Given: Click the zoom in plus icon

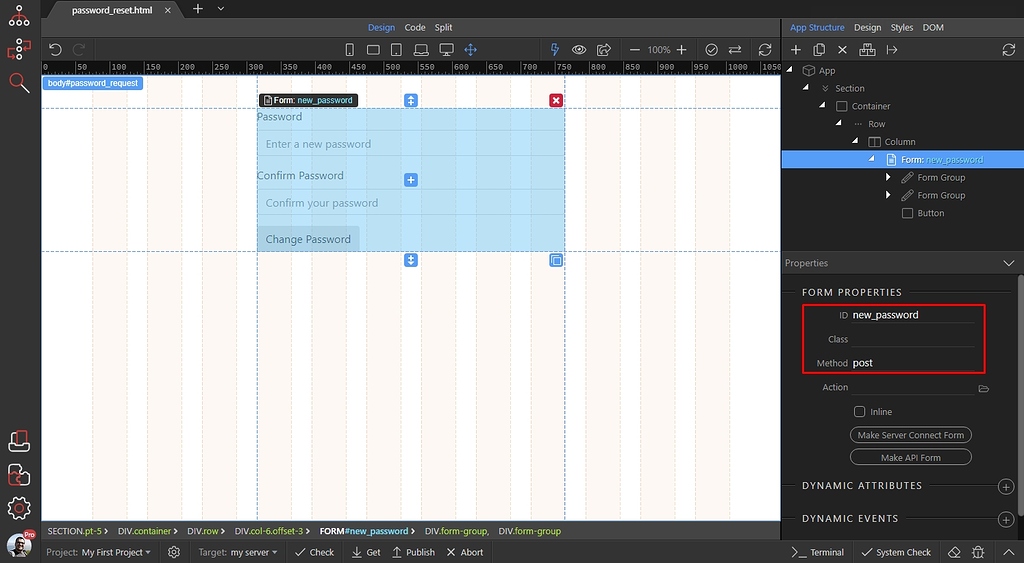Looking at the screenshot, I should coord(681,49).
